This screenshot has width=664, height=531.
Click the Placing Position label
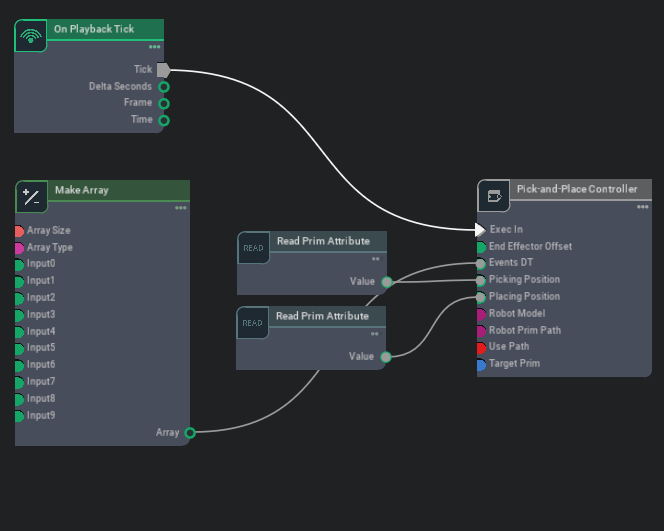pyautogui.click(x=524, y=296)
